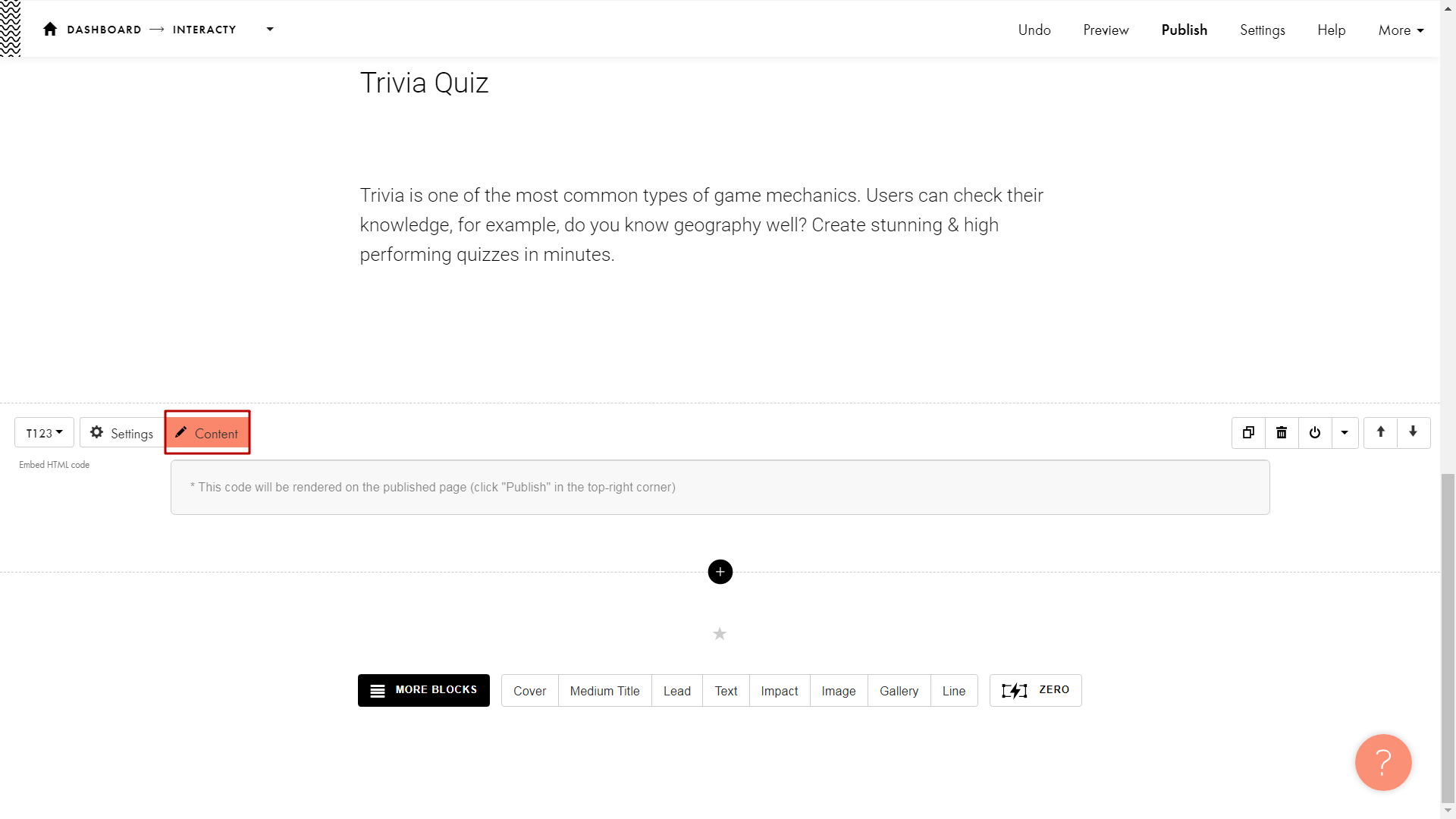Click the Embed HTML code input field

point(720,487)
